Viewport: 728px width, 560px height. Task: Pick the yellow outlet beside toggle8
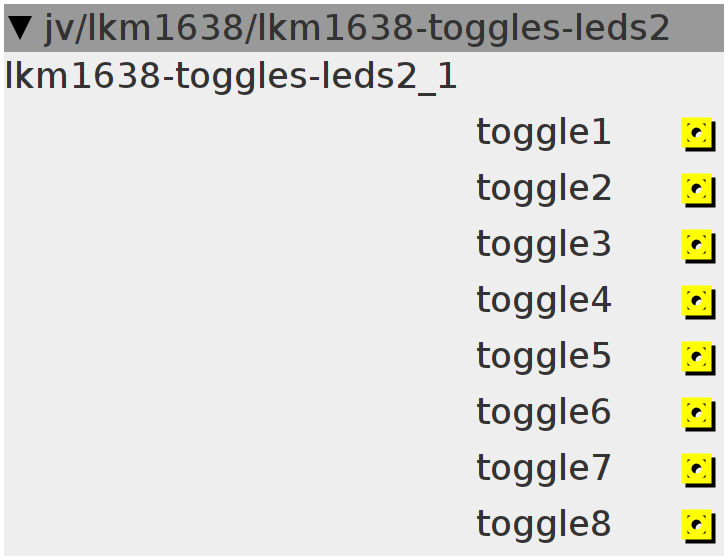tap(698, 526)
